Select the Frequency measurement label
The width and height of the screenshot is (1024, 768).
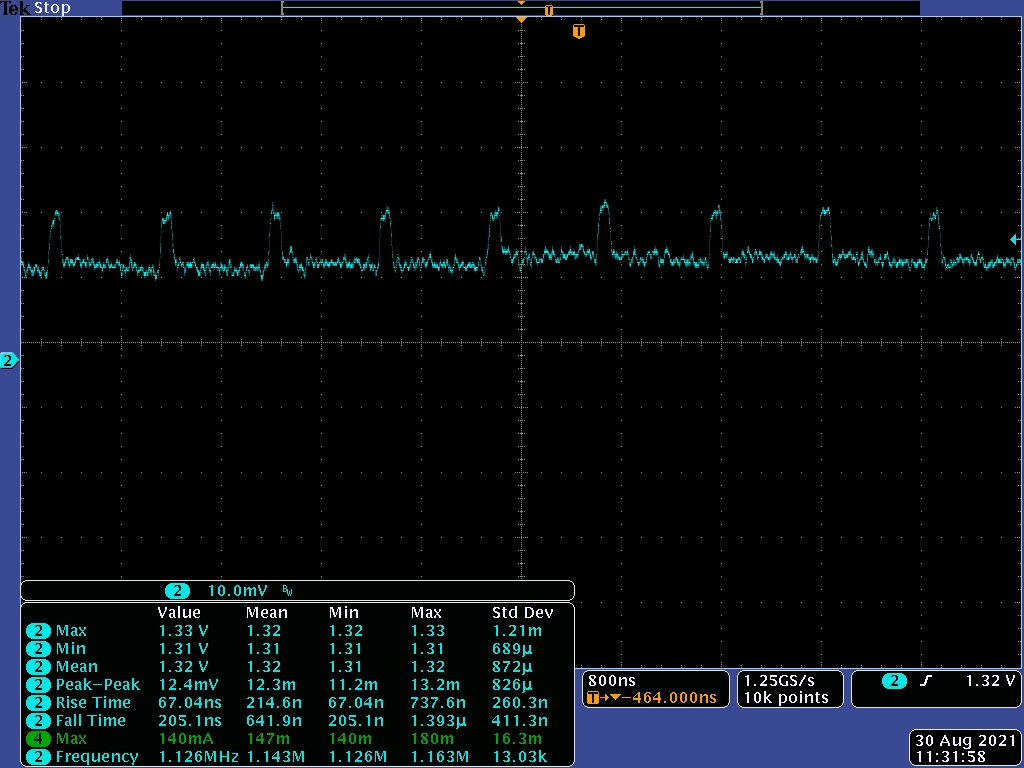(96, 757)
